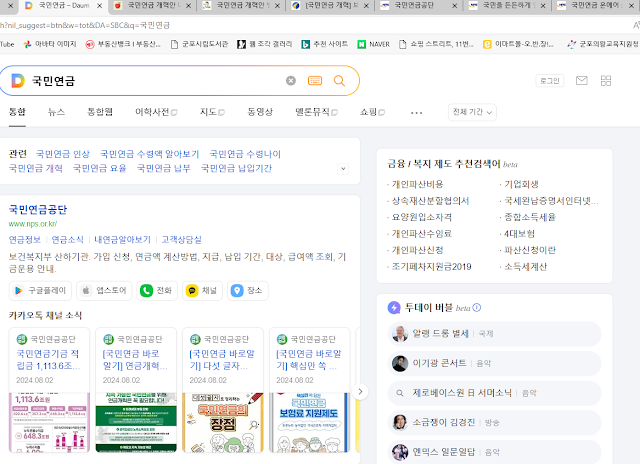Click related search 국민연금 수령나이

245,154
